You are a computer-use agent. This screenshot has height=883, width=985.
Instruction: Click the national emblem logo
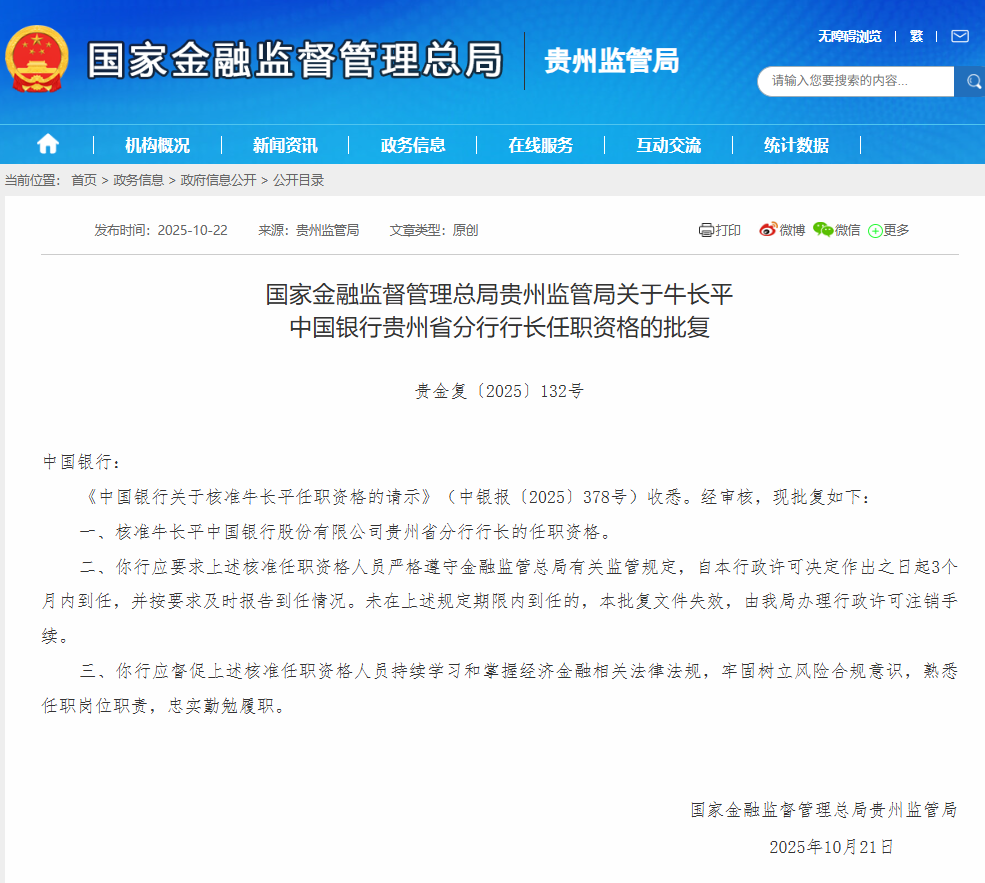coord(38,59)
